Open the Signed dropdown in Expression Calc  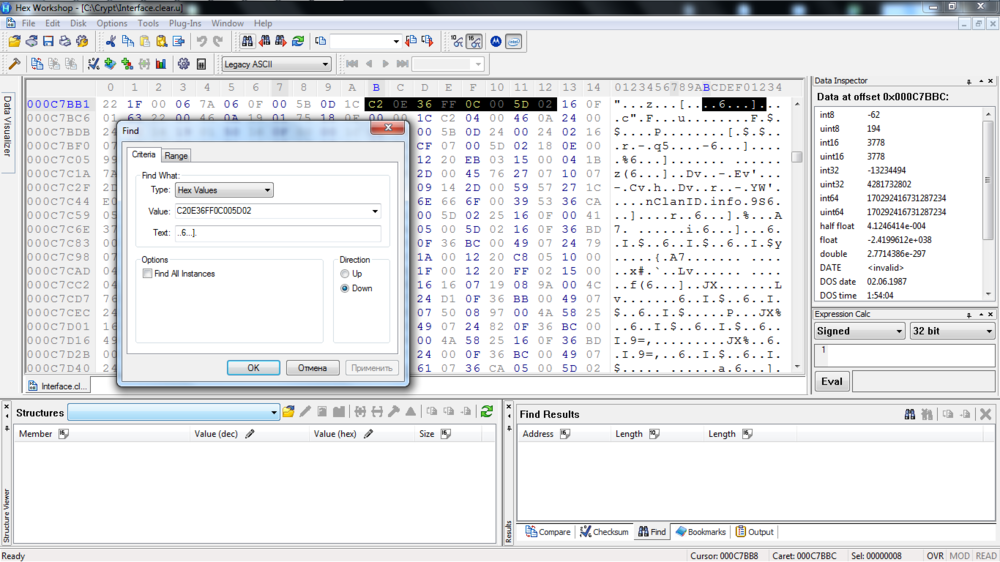coord(859,331)
